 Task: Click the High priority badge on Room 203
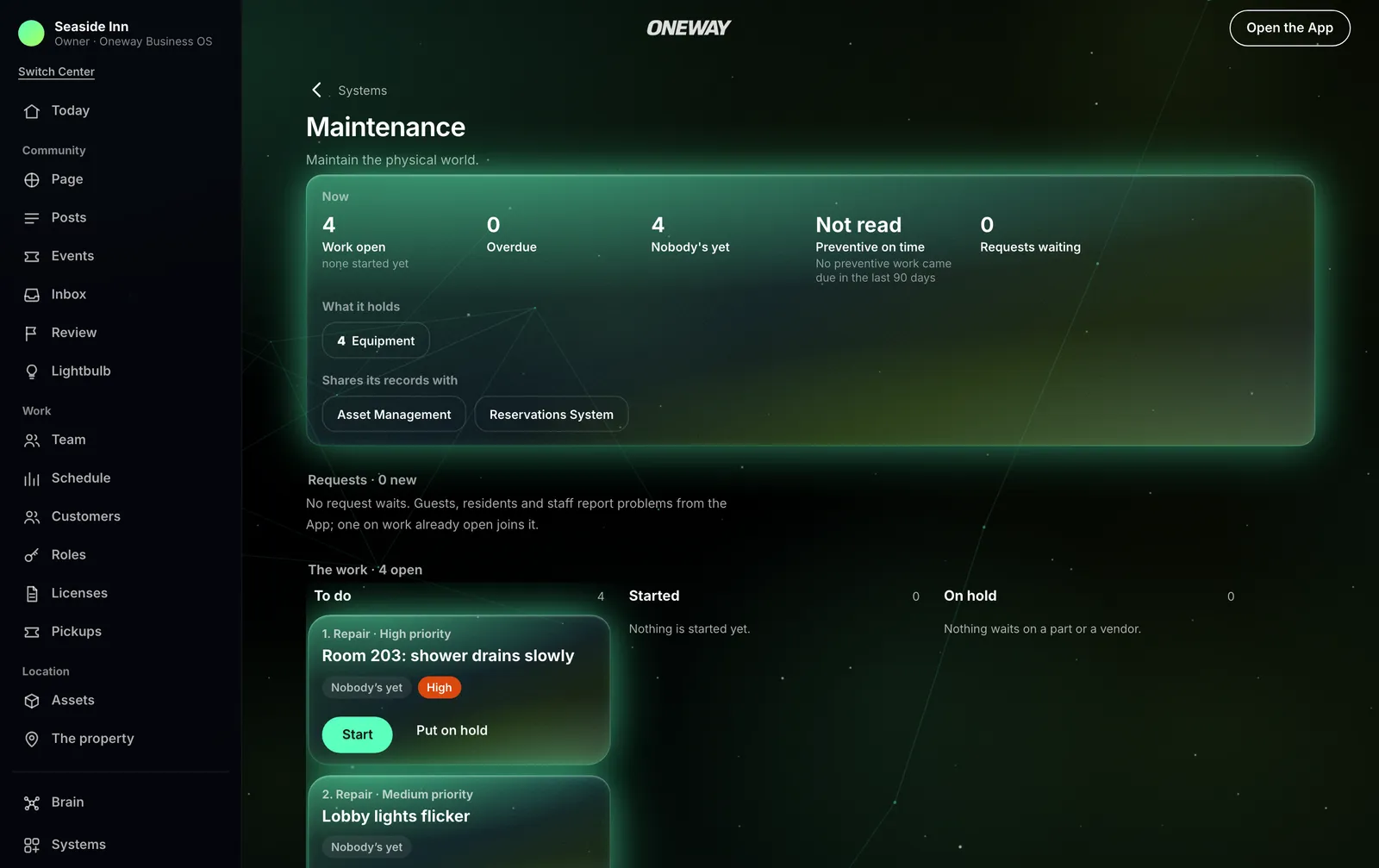(x=440, y=688)
